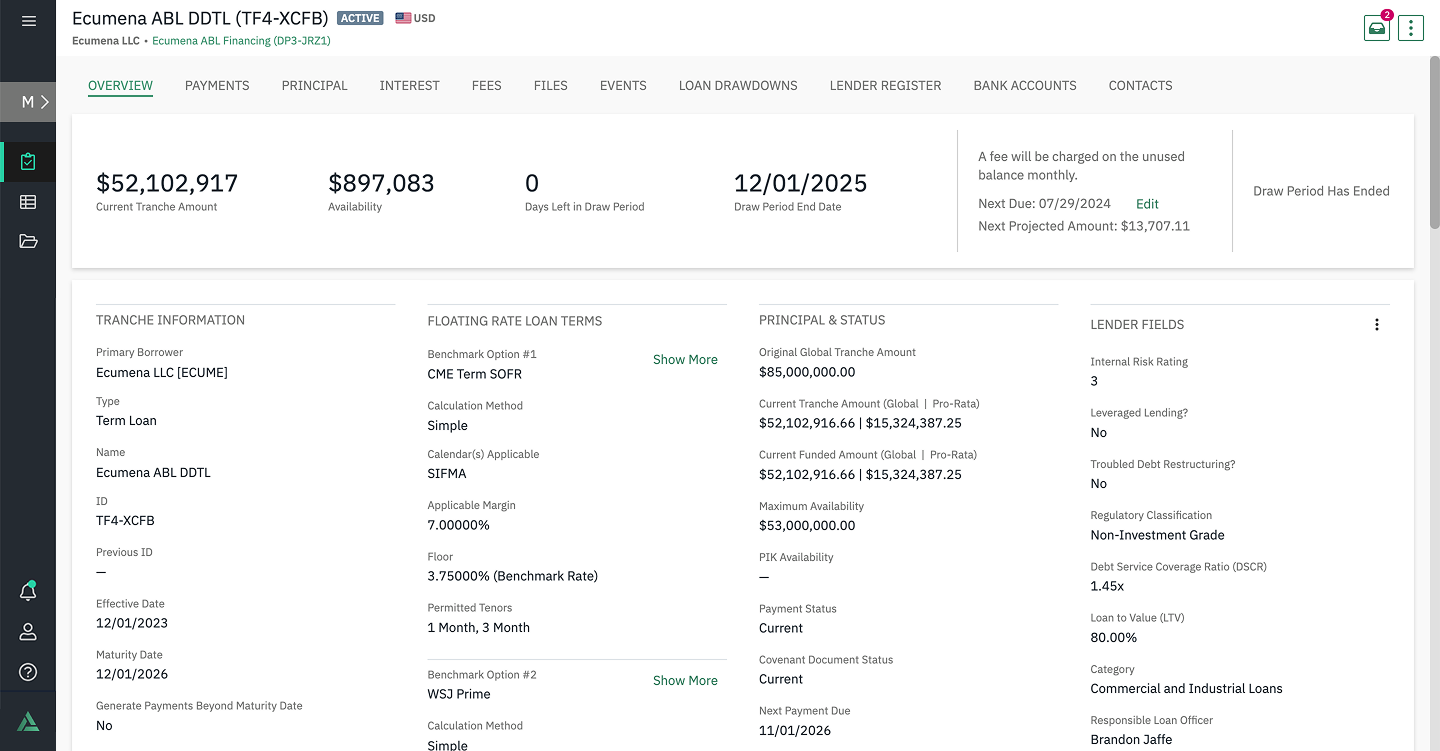
Task: Switch to the Files tab
Action: click(x=551, y=85)
